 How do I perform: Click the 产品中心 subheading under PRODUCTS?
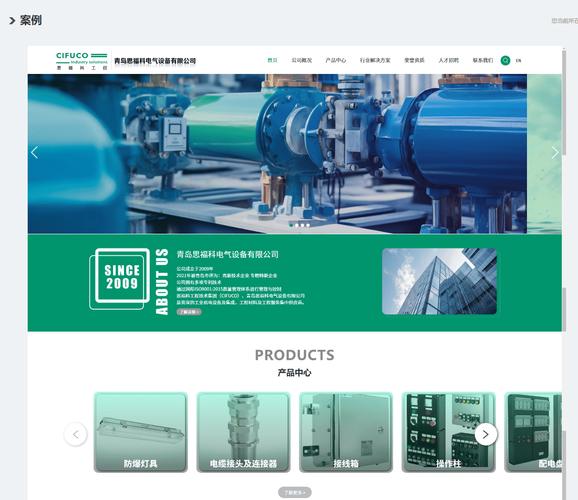295,373
